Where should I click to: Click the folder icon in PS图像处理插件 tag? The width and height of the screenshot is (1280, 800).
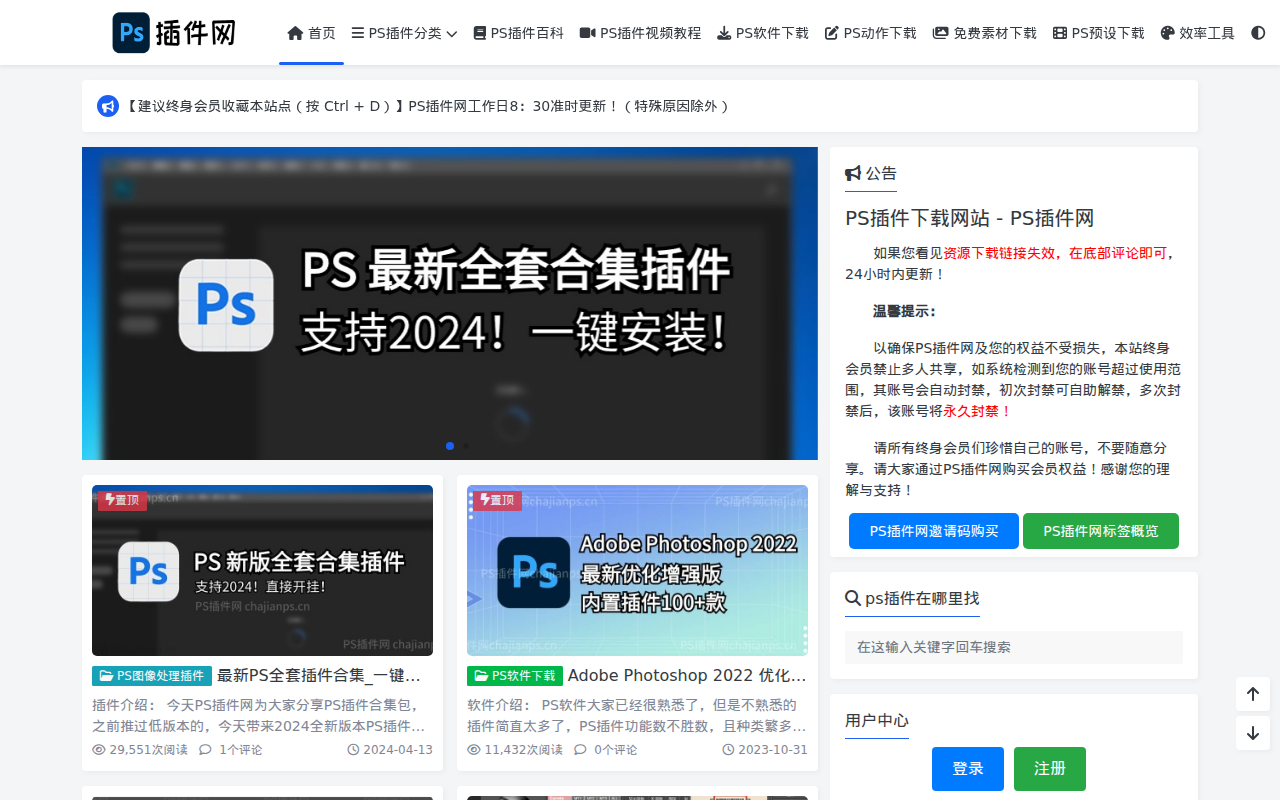pyautogui.click(x=106, y=676)
